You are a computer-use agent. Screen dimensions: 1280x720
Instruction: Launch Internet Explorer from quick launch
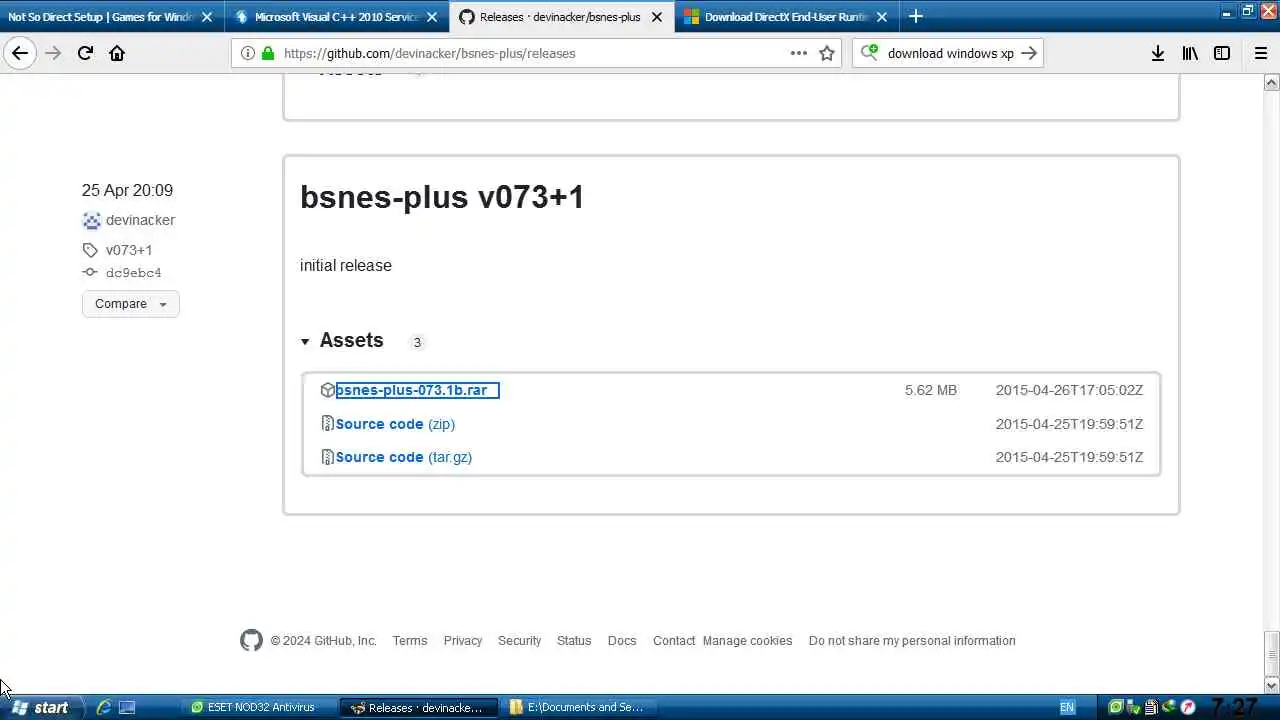pos(104,707)
